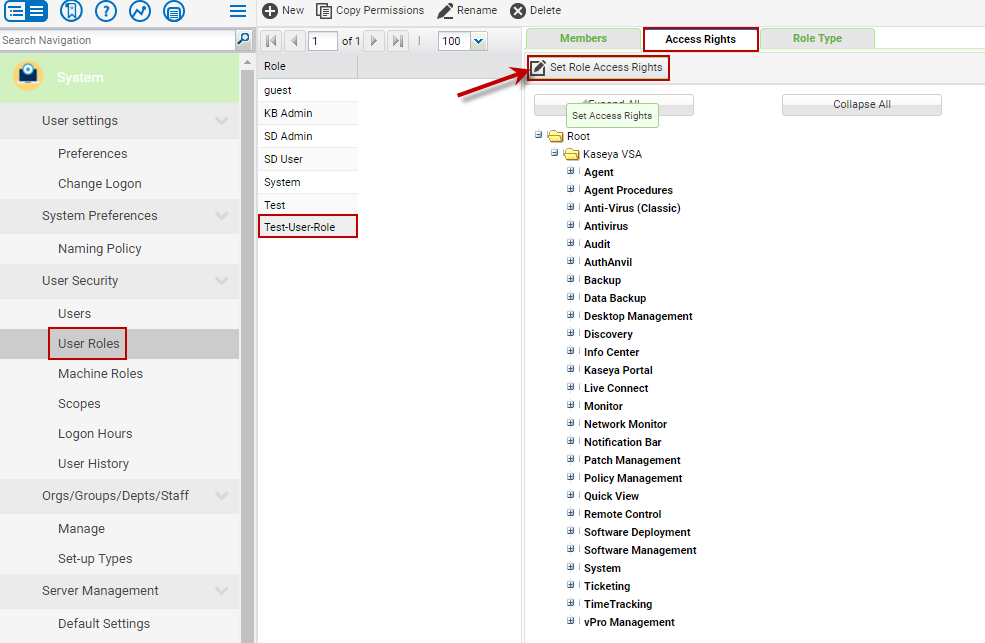Open Machine Roles in navigation
The image size is (985, 643).
coord(101,374)
